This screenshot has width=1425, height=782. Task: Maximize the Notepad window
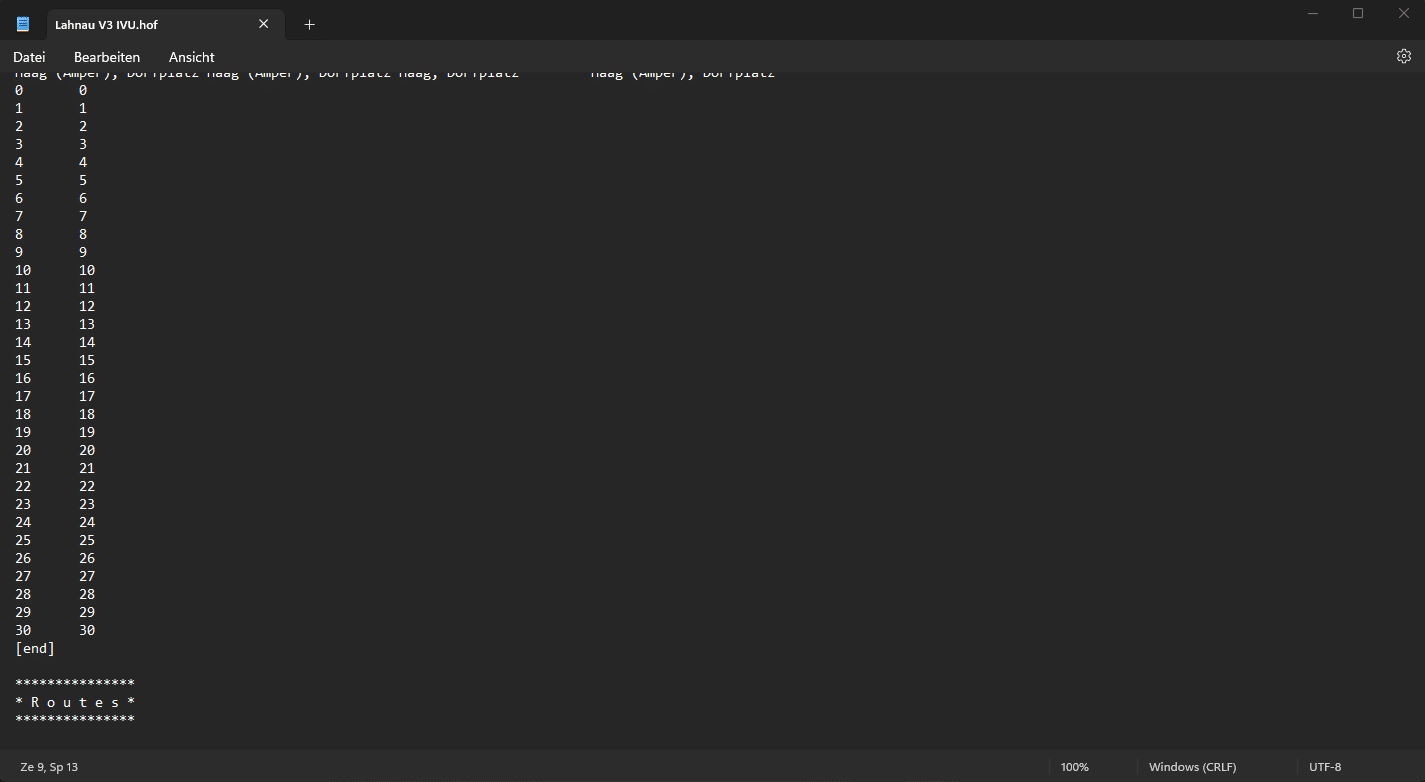tap(1358, 13)
